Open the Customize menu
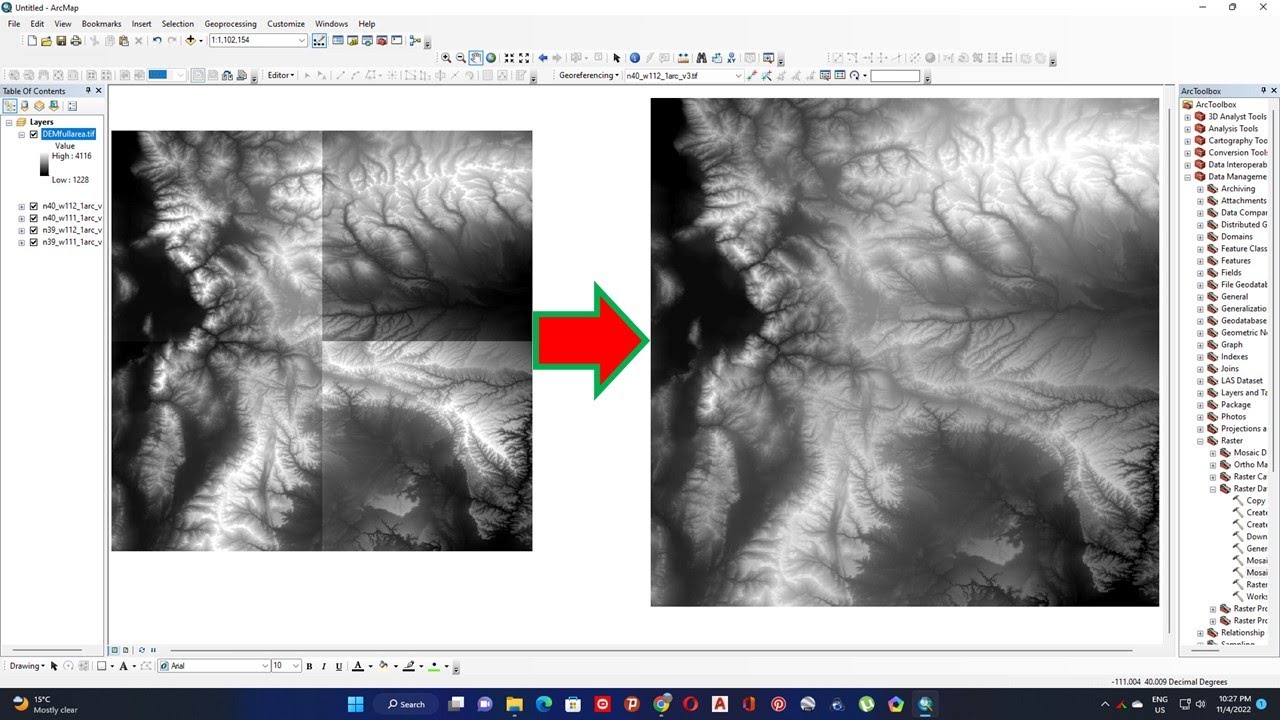Screen dimensions: 1280x720 (286, 24)
